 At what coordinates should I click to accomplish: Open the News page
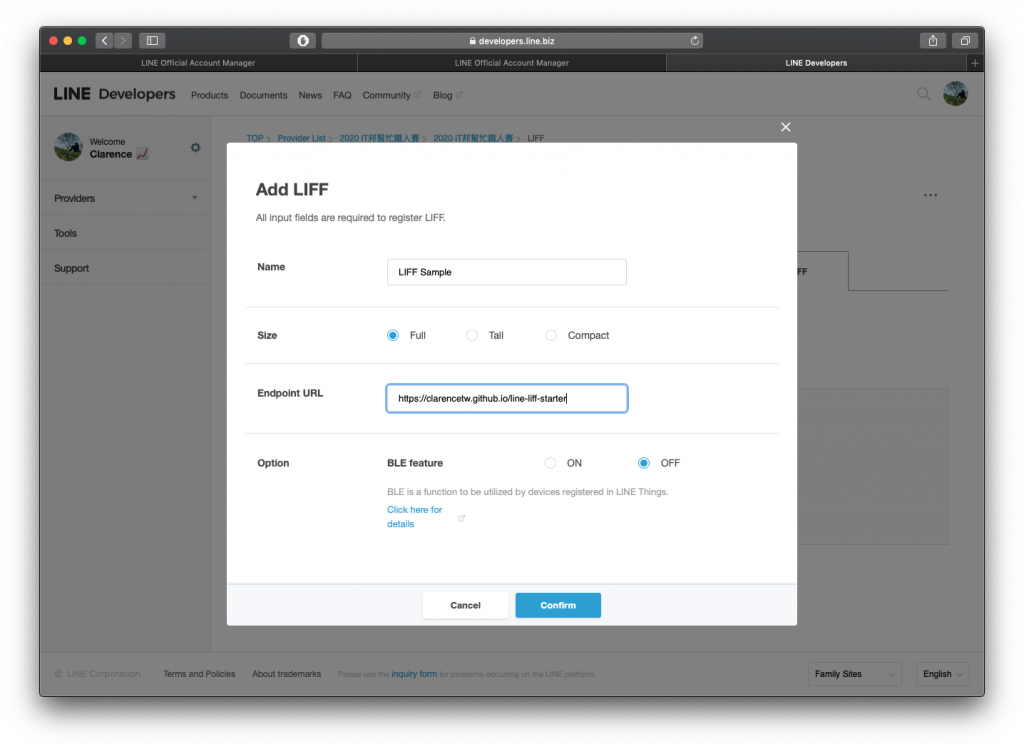(310, 95)
